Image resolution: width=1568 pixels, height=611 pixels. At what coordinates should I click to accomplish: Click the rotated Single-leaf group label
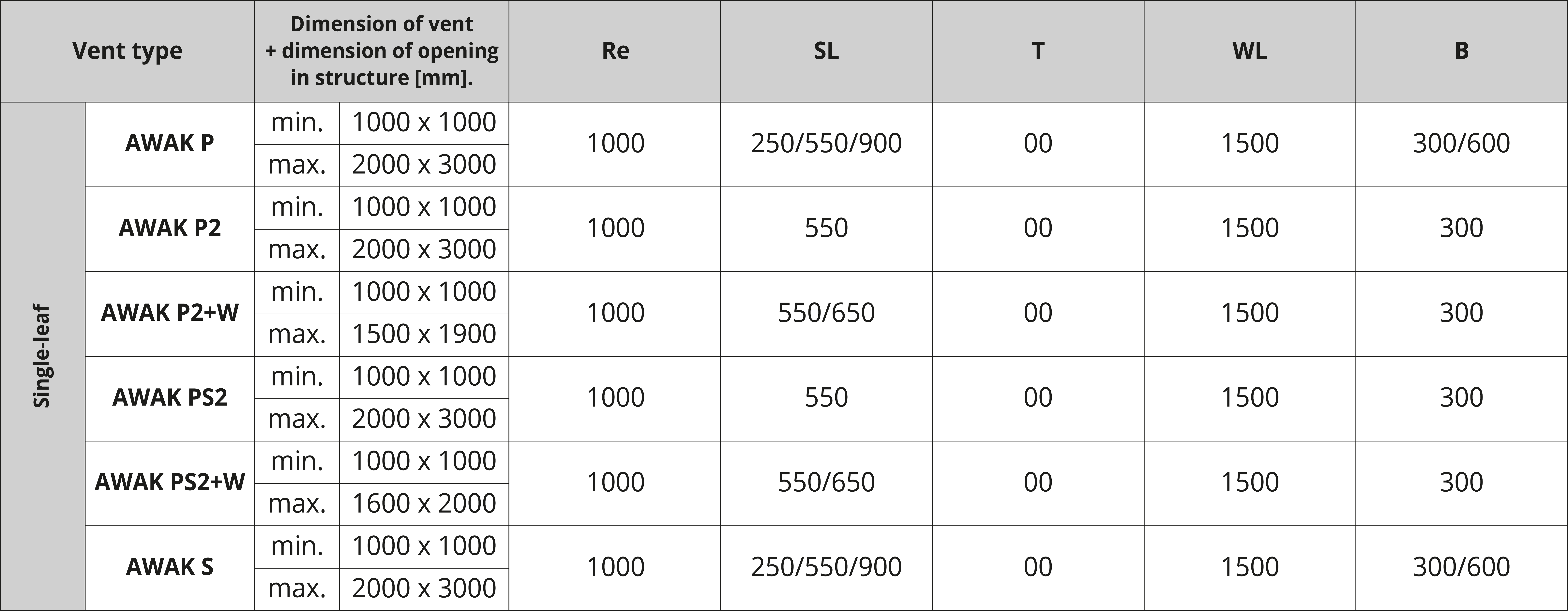[x=42, y=356]
